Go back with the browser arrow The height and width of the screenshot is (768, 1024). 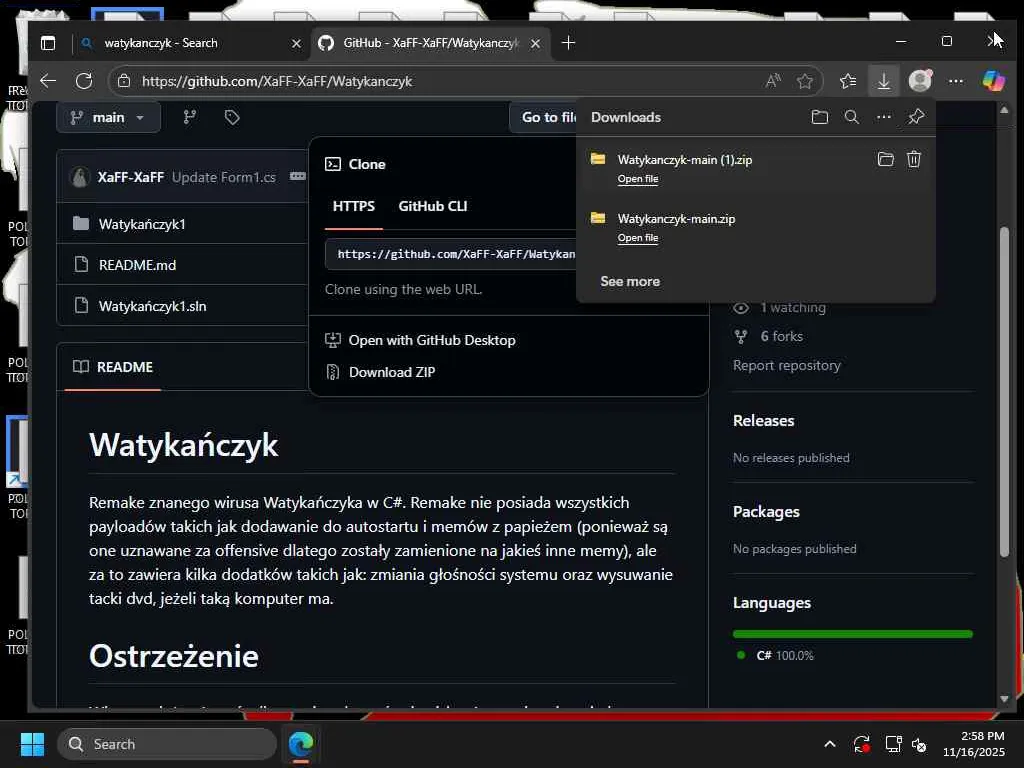pyautogui.click(x=48, y=81)
